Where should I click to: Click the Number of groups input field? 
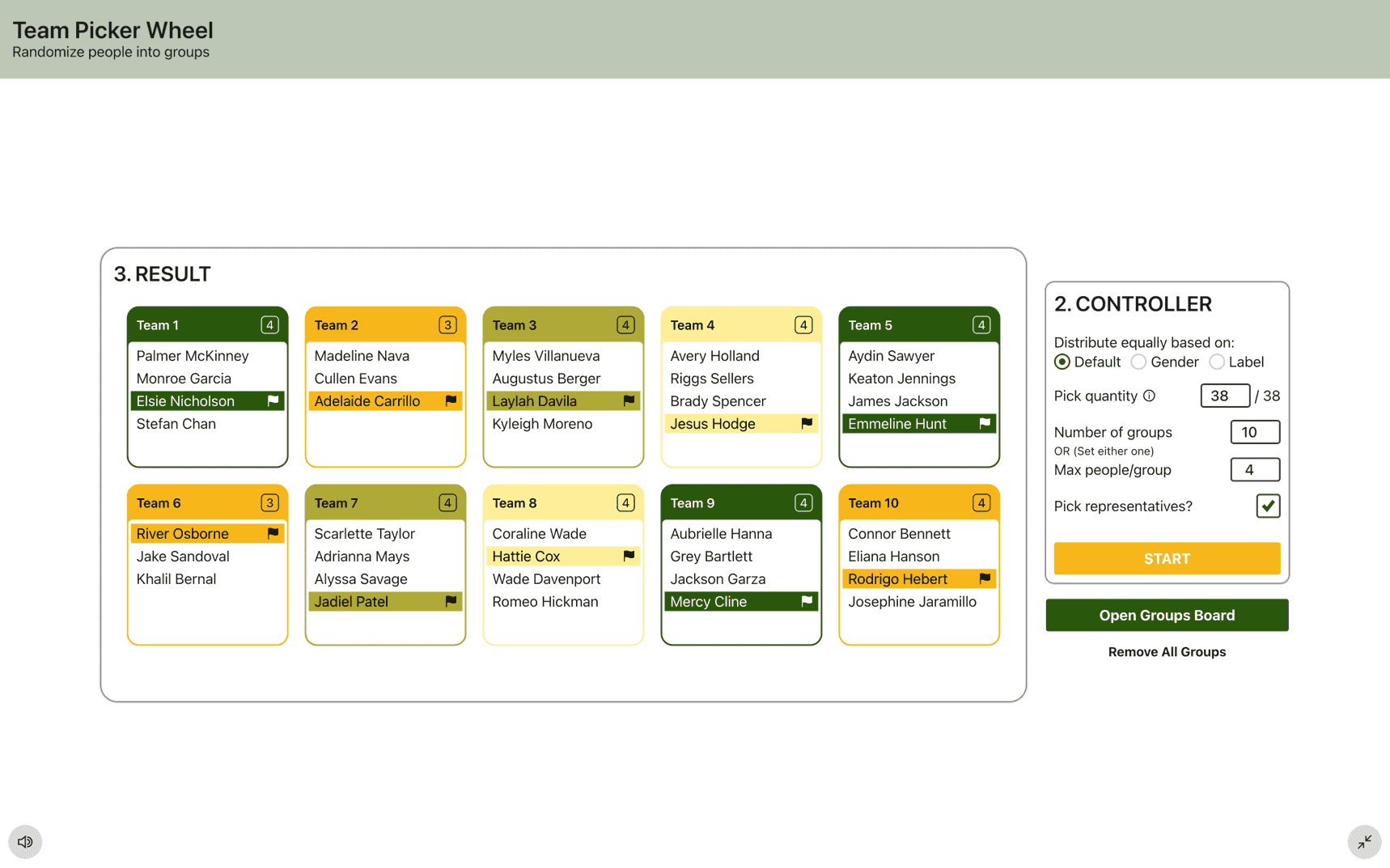point(1255,432)
